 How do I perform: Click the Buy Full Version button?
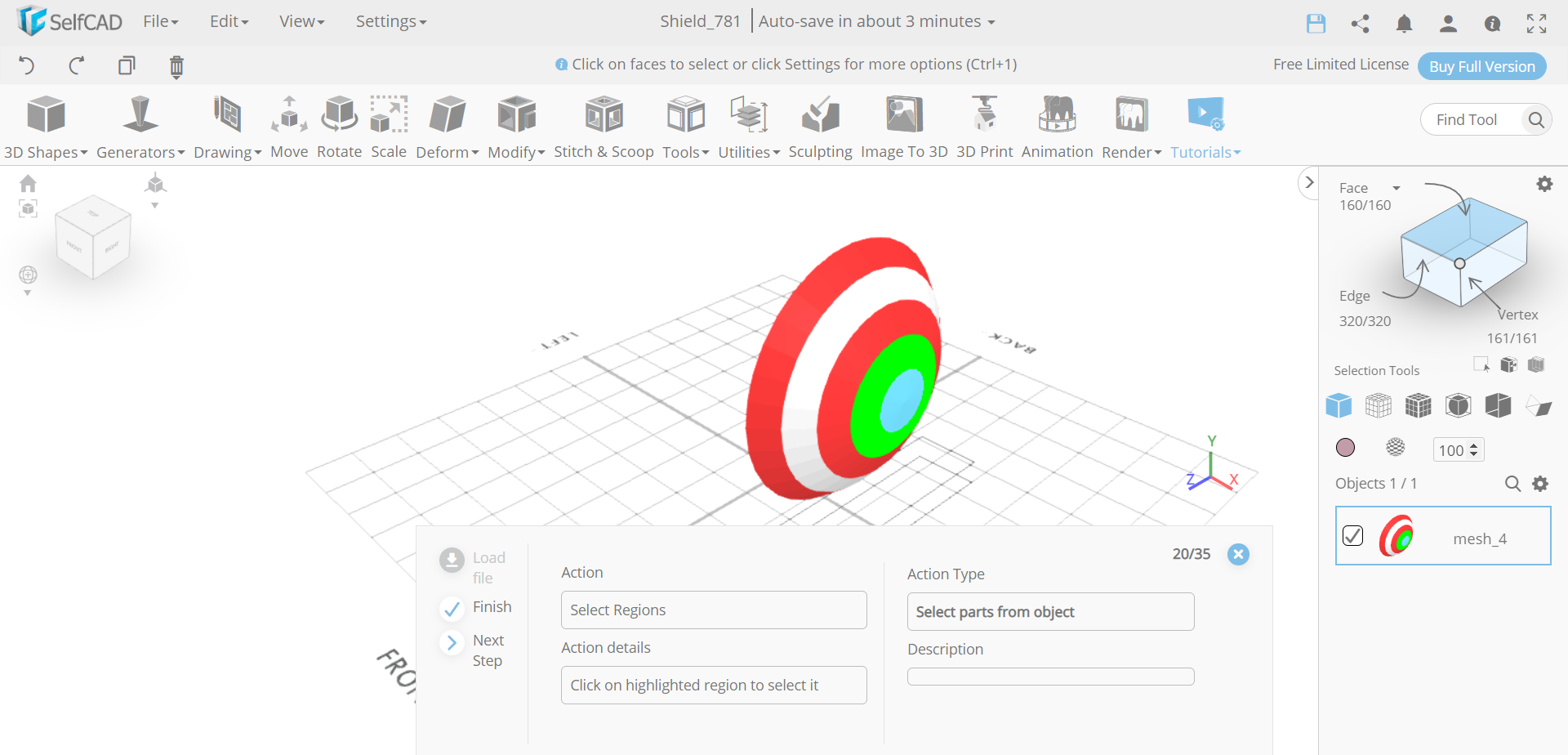(x=1481, y=66)
